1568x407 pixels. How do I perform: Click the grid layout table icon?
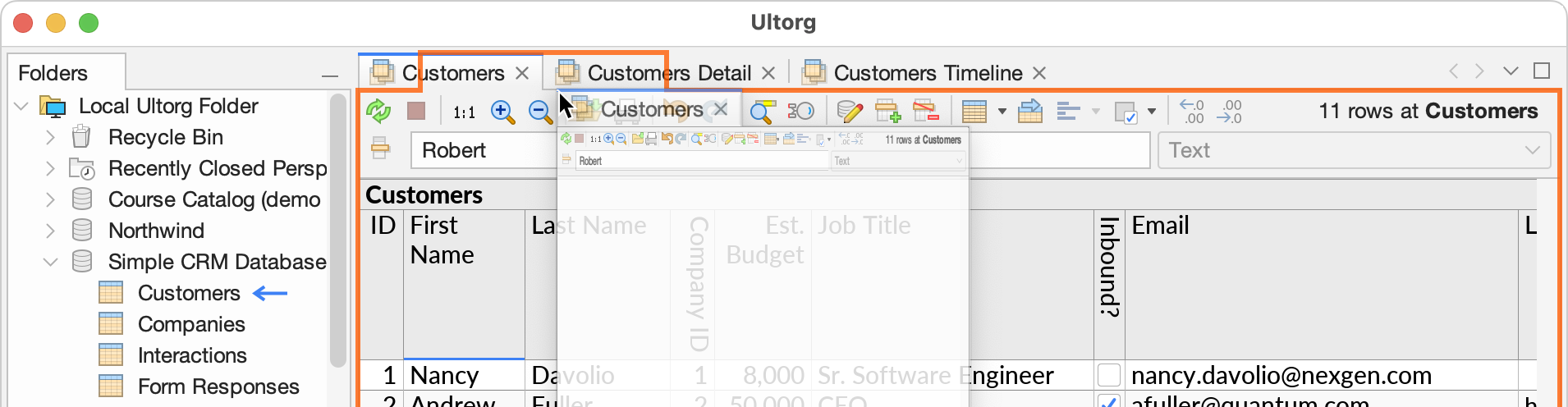[974, 111]
